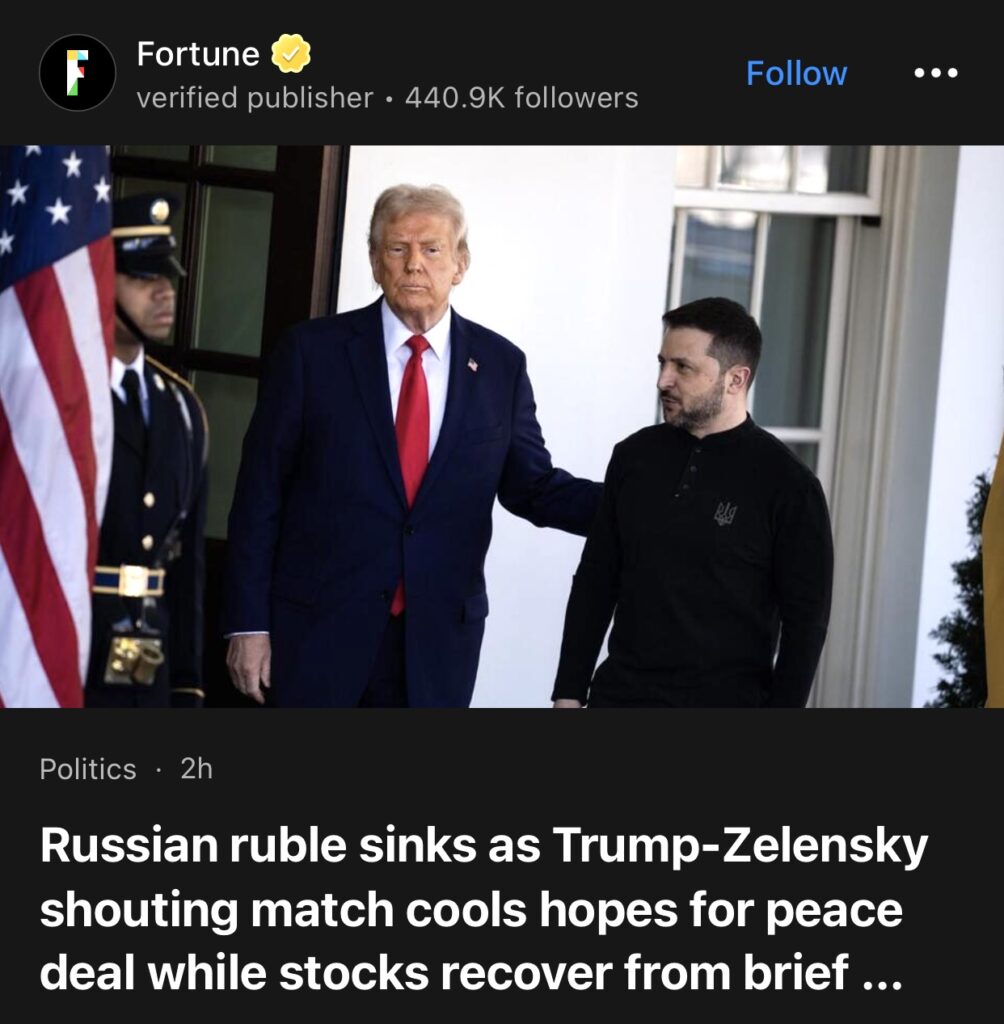Open the Fortune publisher name link

[198, 54]
